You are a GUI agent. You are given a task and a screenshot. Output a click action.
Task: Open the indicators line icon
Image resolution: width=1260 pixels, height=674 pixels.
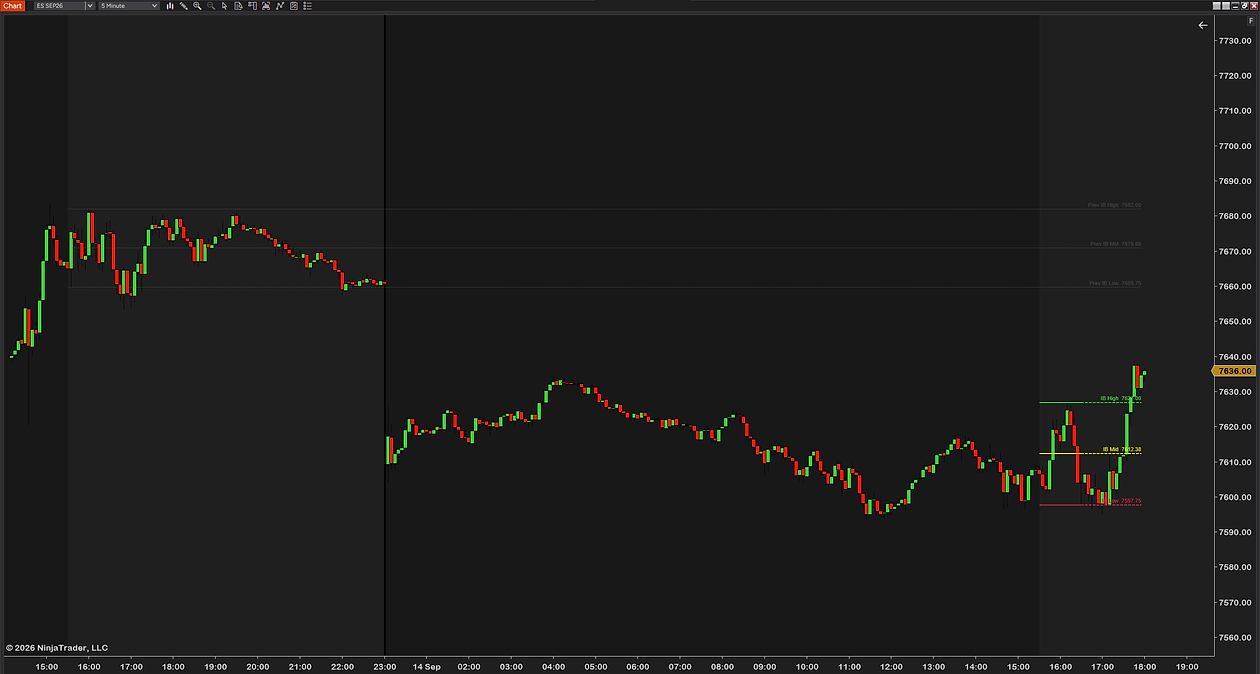tap(279, 6)
